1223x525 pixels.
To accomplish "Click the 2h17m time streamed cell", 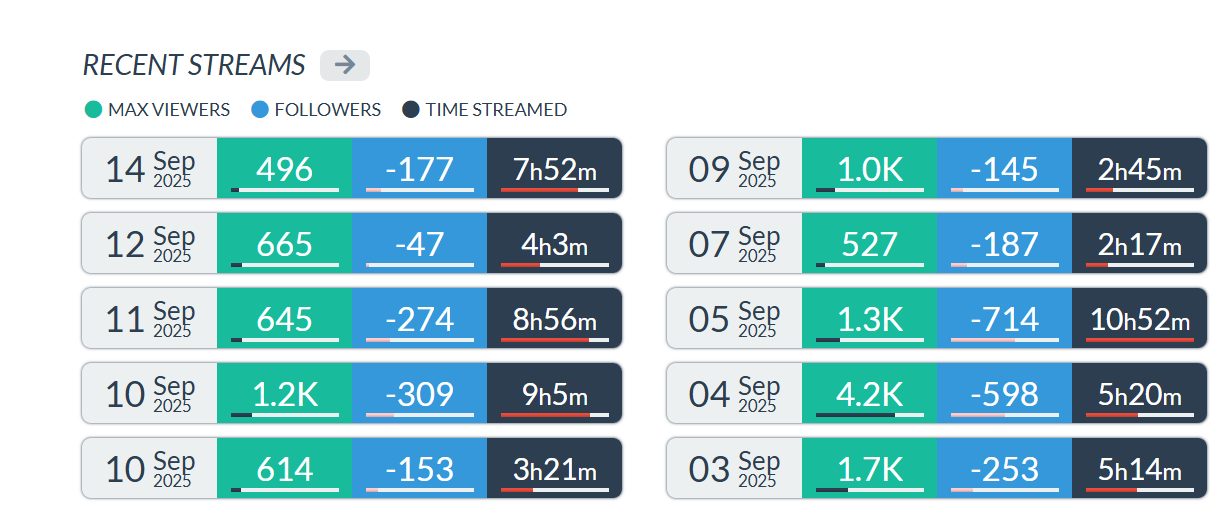I will (x=1139, y=243).
